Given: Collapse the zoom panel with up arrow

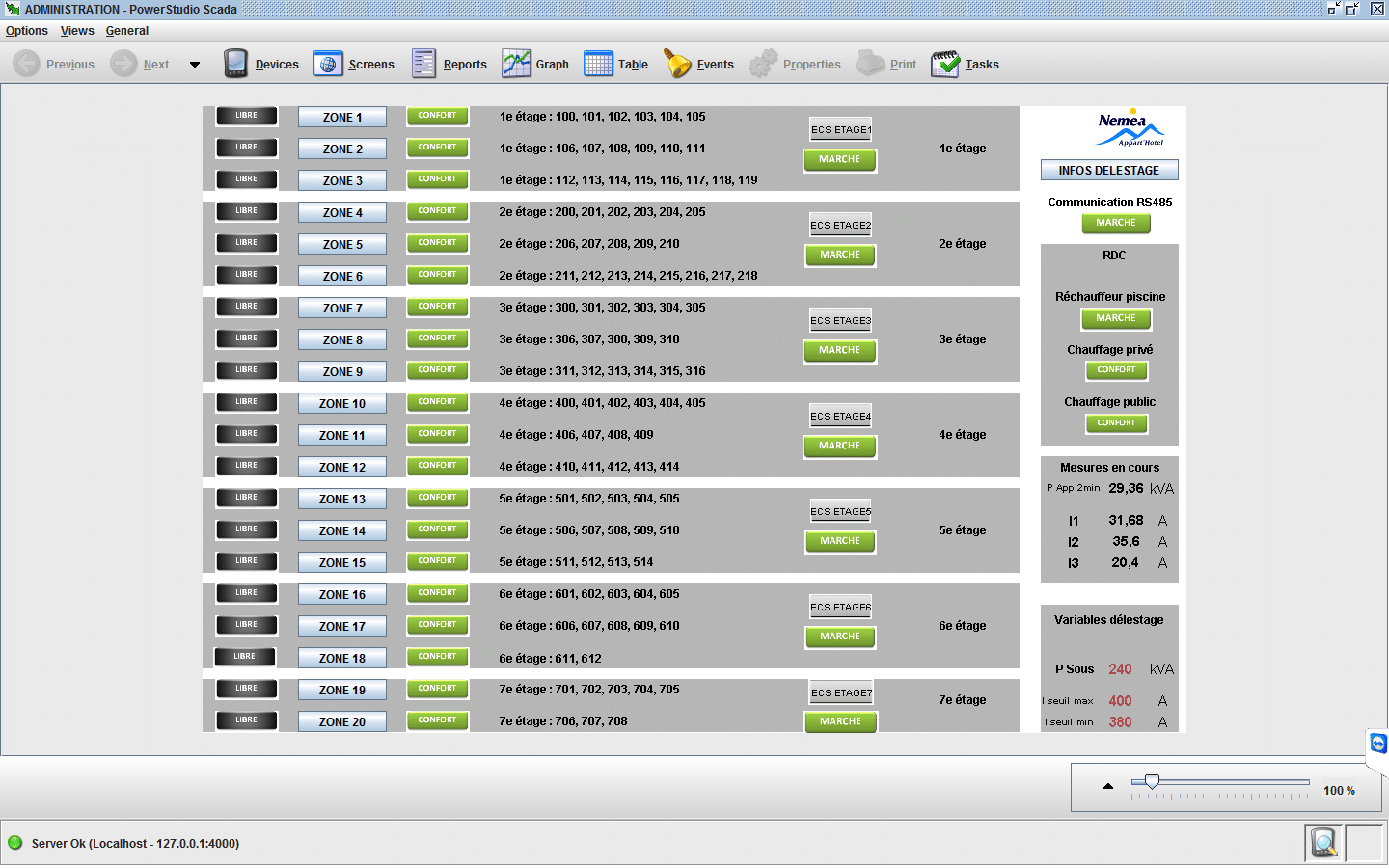Looking at the screenshot, I should [x=1108, y=786].
